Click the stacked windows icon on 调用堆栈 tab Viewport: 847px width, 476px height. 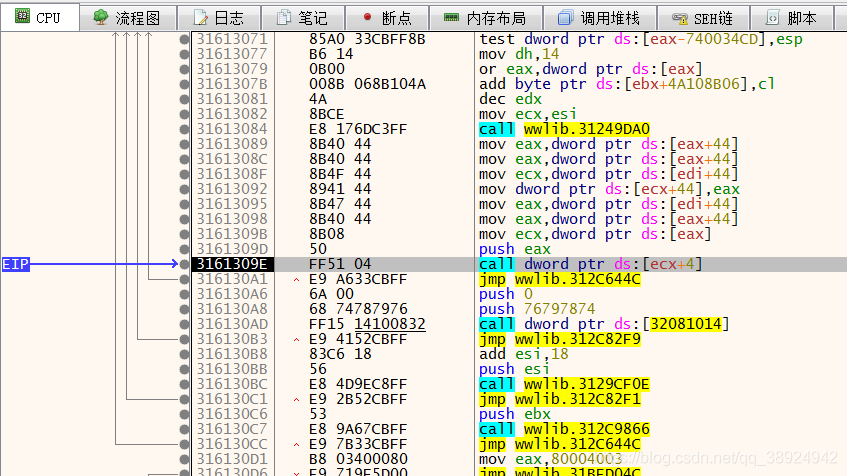point(565,18)
